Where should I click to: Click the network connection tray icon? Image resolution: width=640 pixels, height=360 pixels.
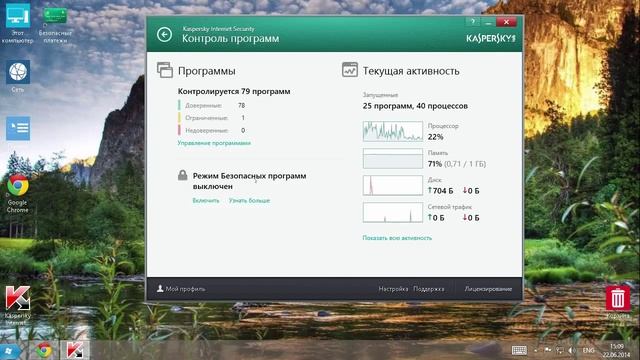click(x=560, y=350)
